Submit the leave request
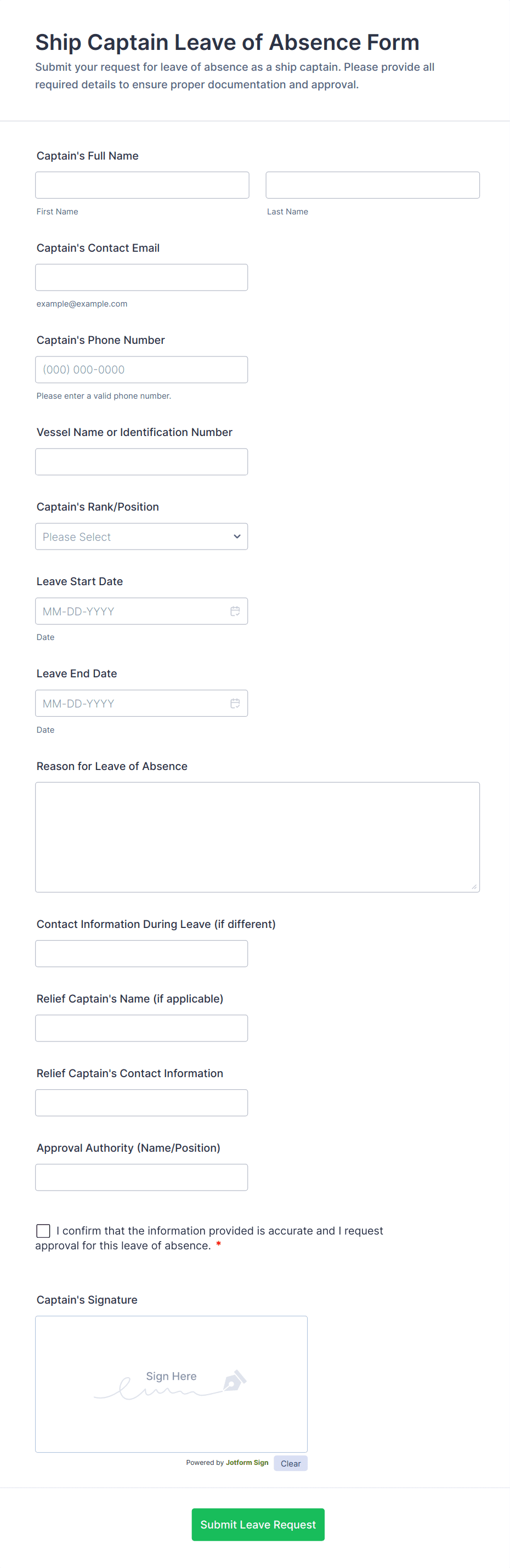This screenshot has width=510, height=1568. [258, 1524]
